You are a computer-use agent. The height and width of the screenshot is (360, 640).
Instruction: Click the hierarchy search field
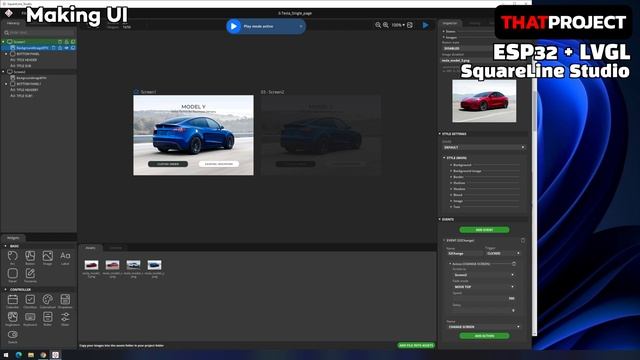tap(39, 32)
